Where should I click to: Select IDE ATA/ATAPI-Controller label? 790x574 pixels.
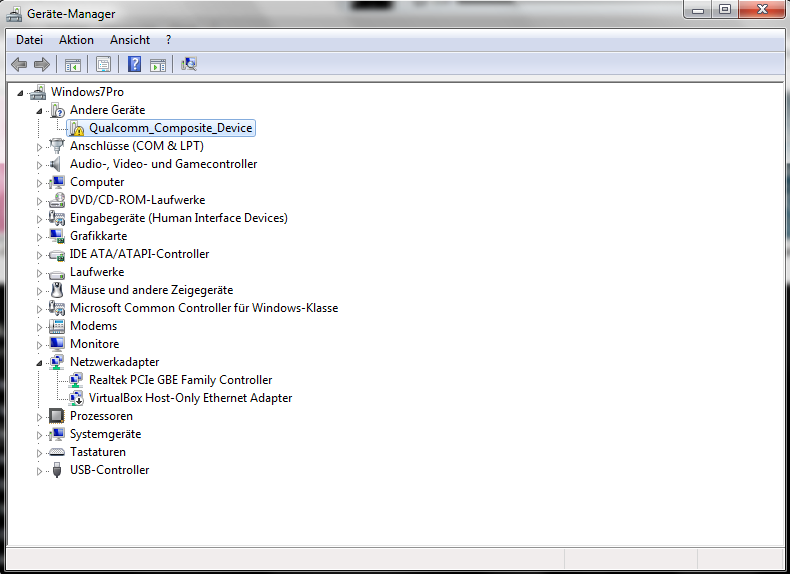click(x=140, y=254)
